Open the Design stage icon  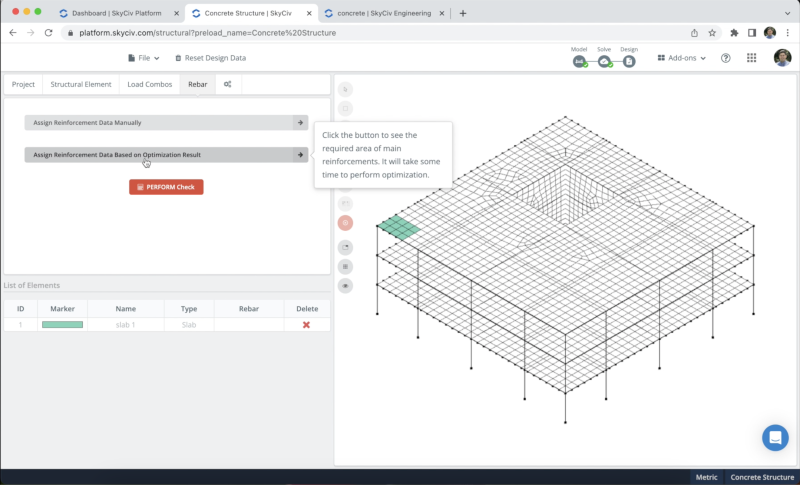(x=629, y=61)
